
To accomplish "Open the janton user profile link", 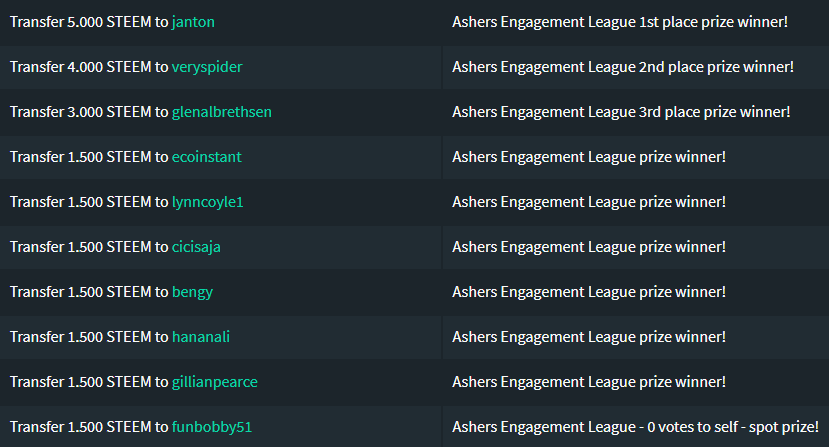I will click(193, 22).
